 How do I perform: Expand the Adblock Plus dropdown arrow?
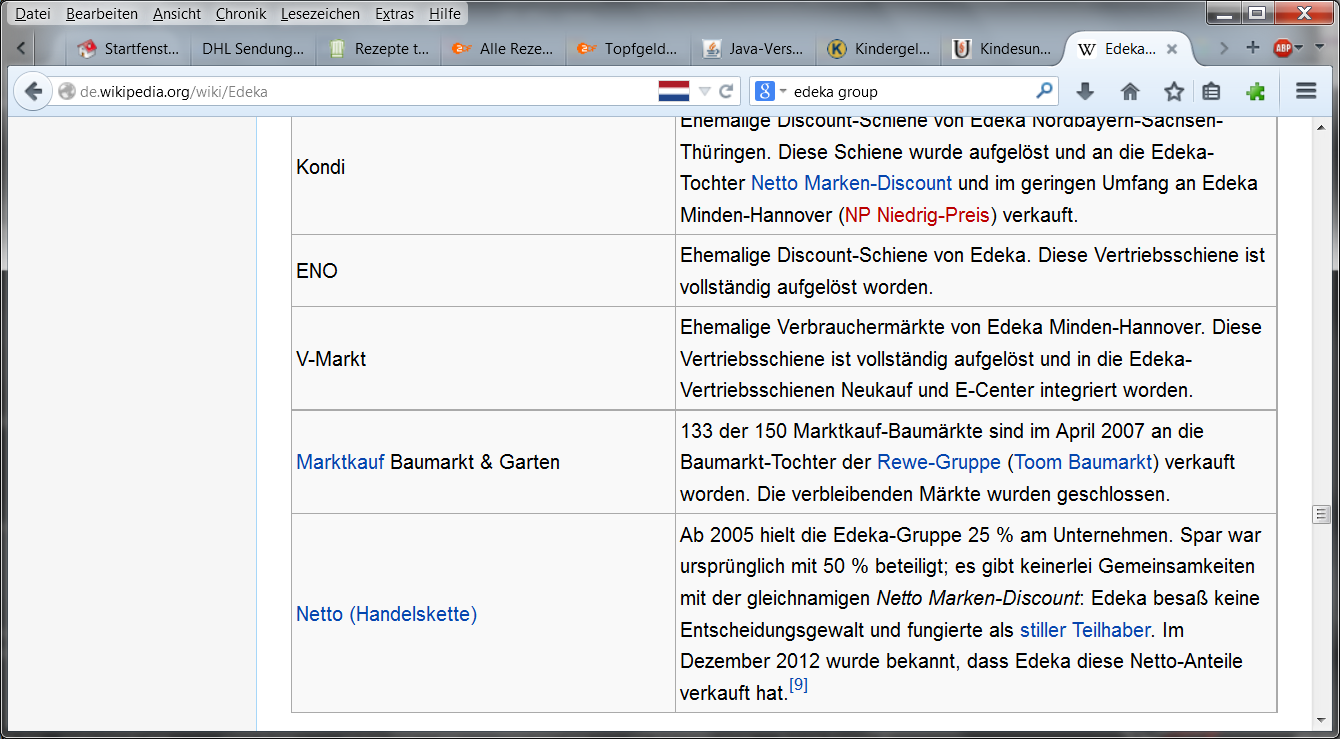[x=1300, y=48]
